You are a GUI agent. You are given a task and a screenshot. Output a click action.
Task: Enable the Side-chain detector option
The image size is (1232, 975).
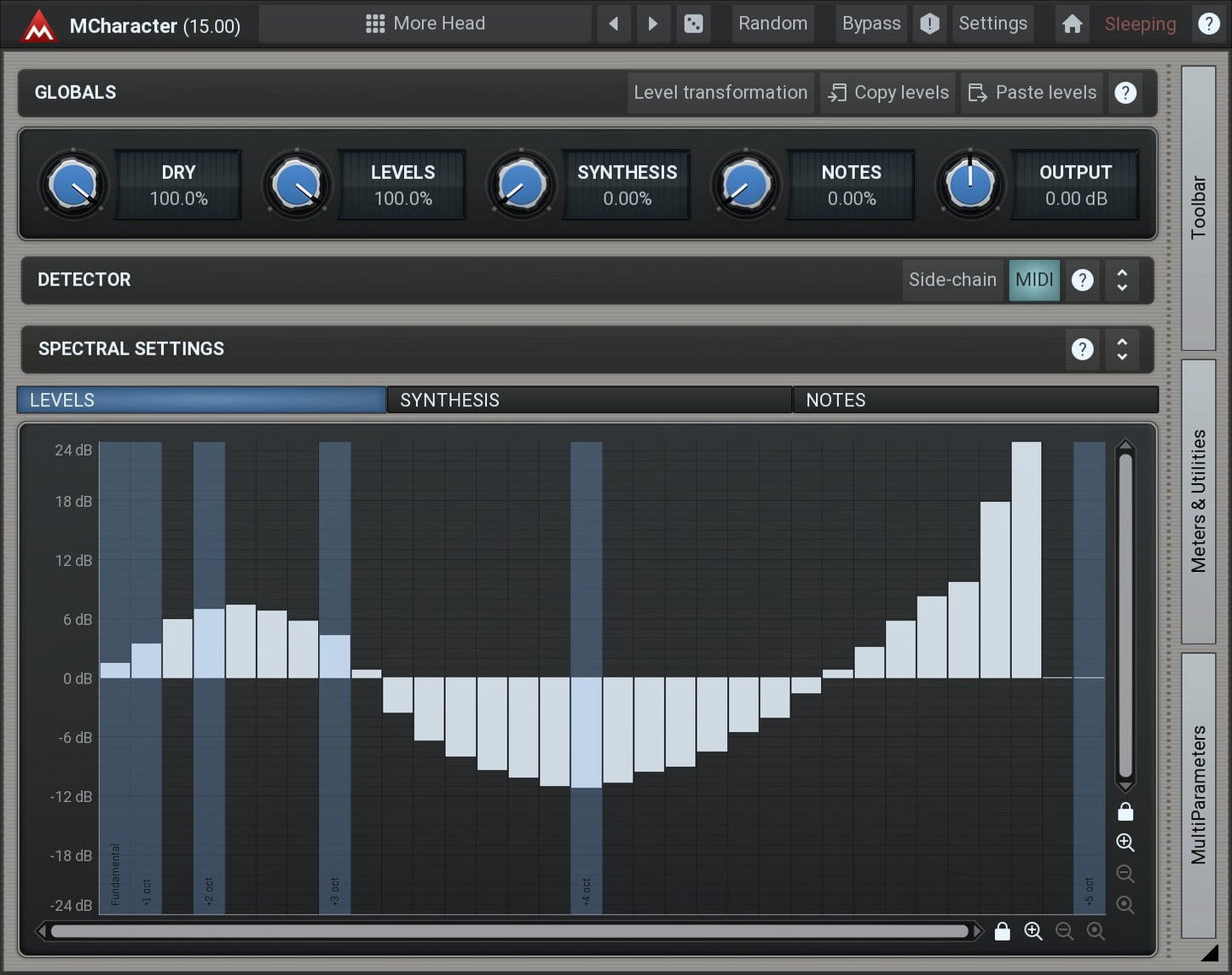pyautogui.click(x=952, y=280)
